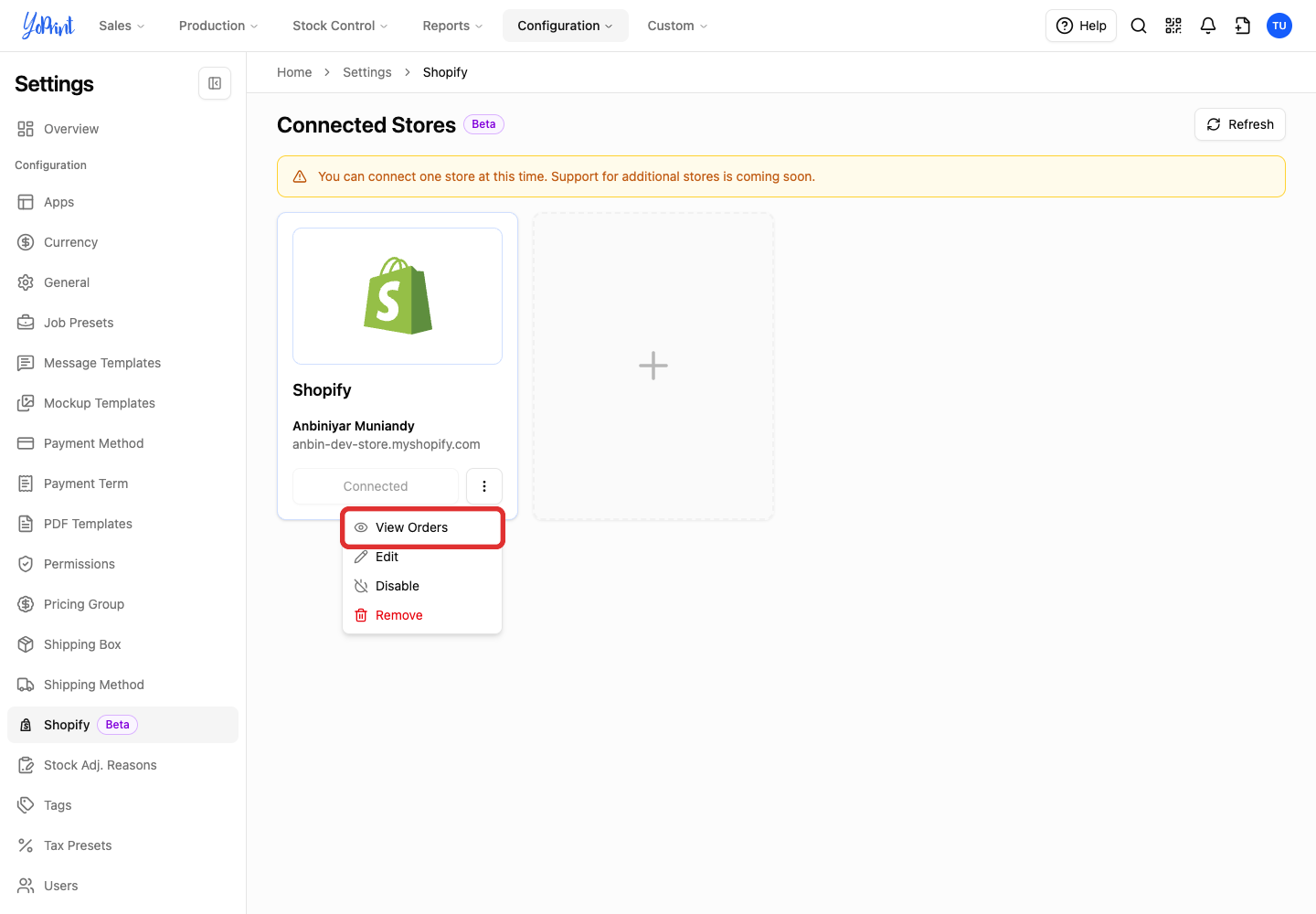This screenshot has width=1316, height=914.
Task: Open Overview in settings sidebar
Action: (122, 129)
